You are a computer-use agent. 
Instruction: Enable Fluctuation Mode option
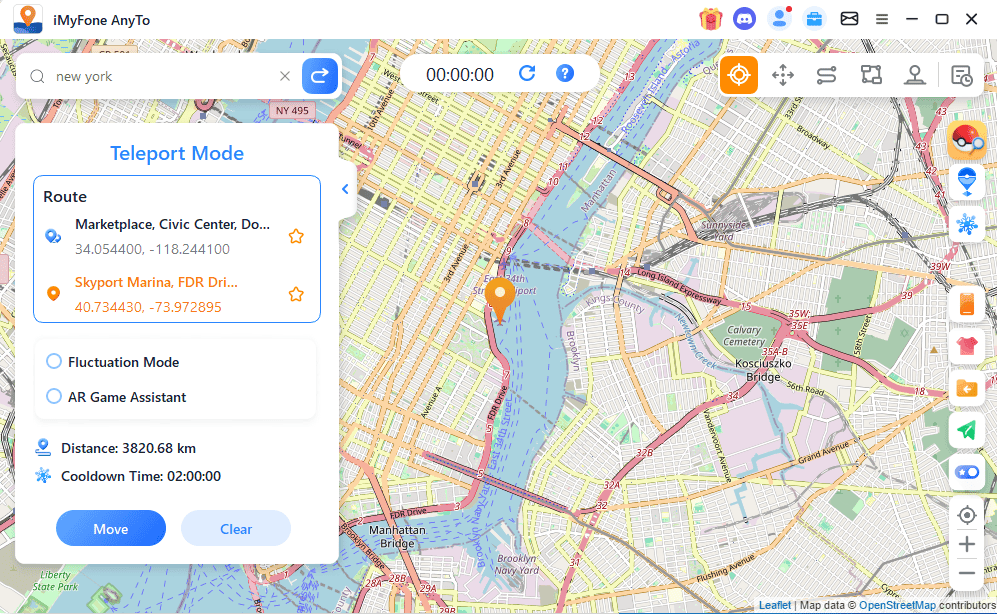[x=54, y=362]
